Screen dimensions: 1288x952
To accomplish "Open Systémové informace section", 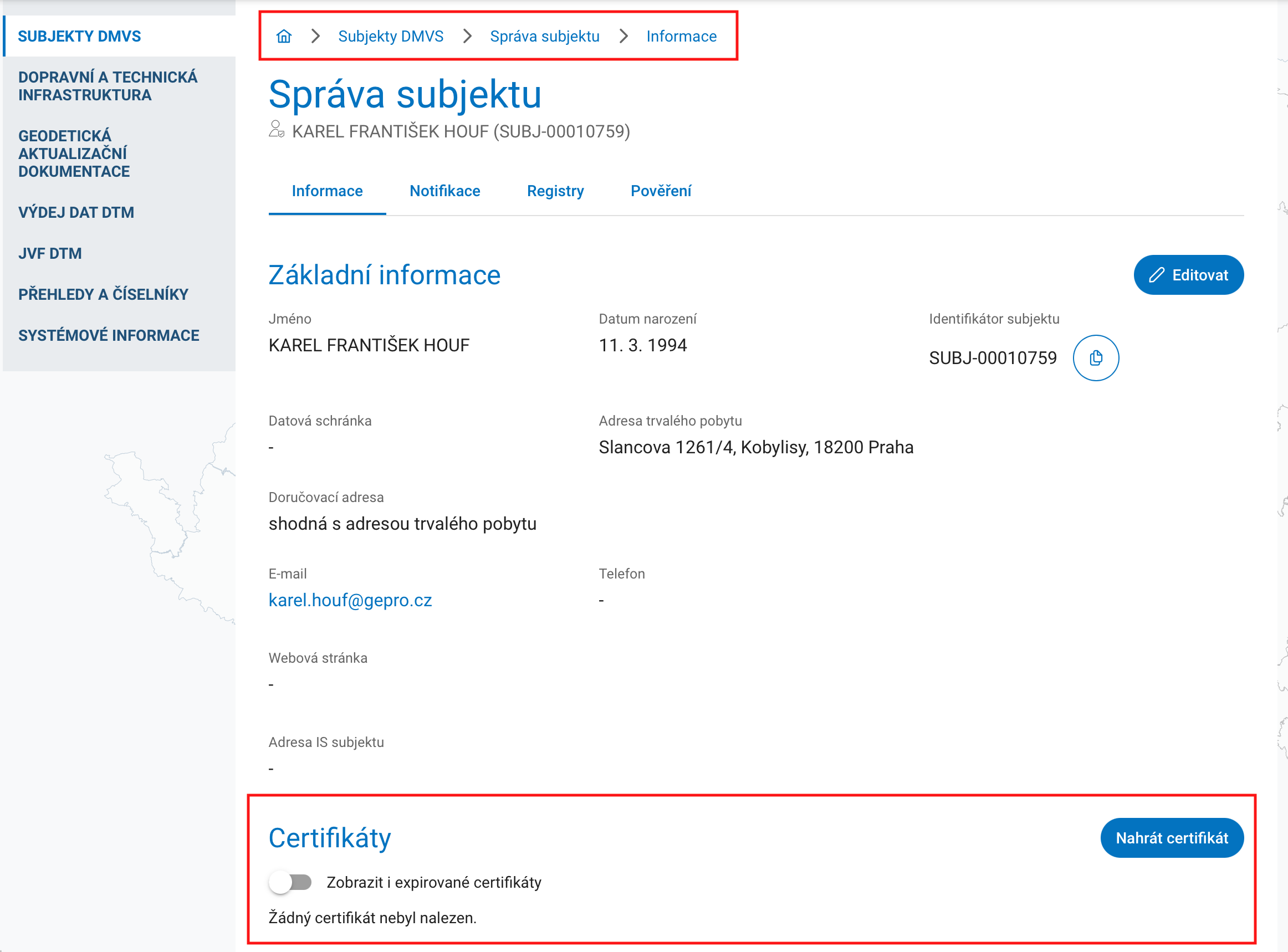I will point(119,335).
